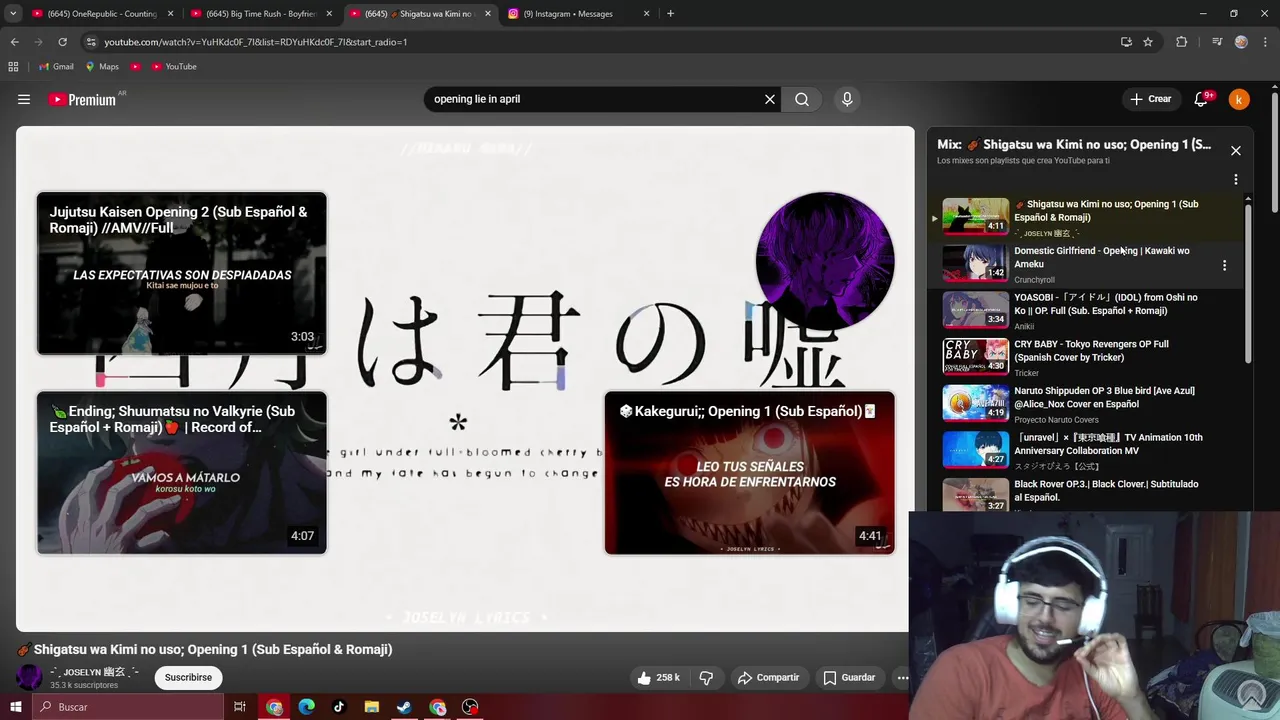Open the JOSELYN channel name link

[94, 672]
